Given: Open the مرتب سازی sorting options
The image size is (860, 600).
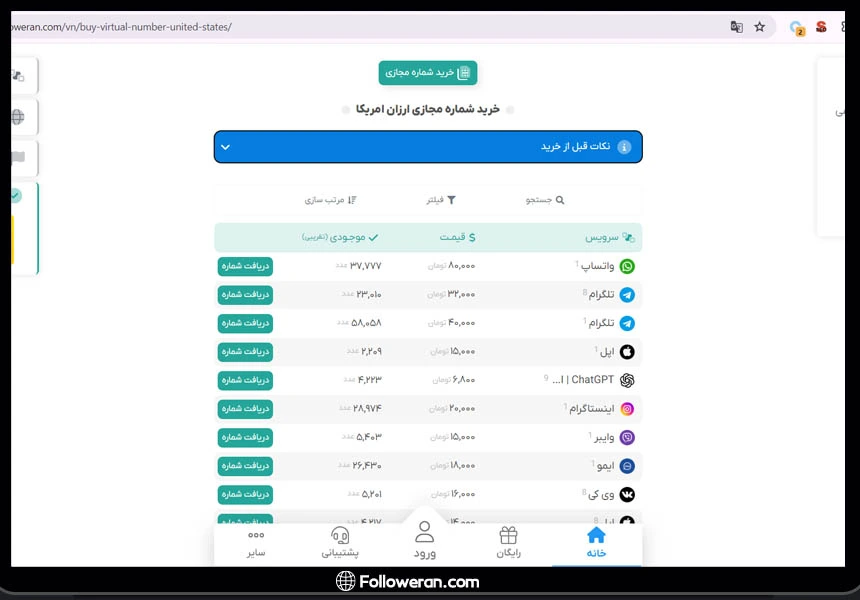Looking at the screenshot, I should point(330,200).
